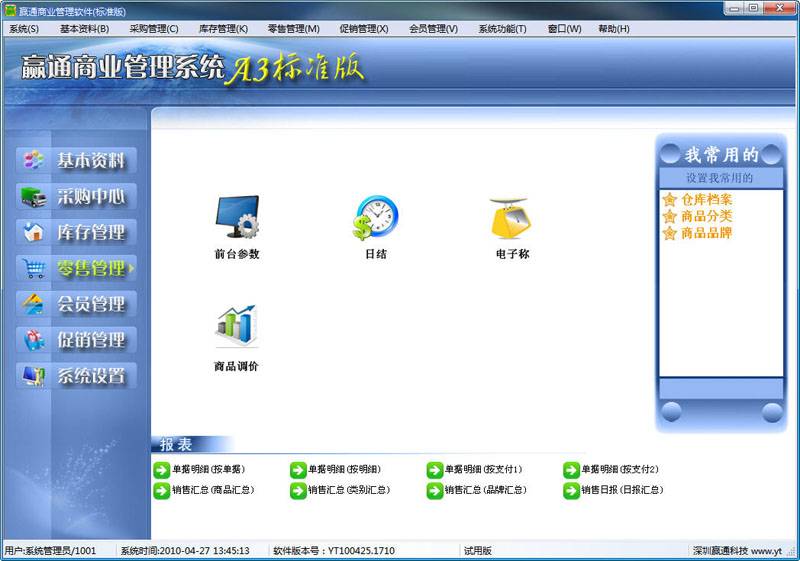The height and width of the screenshot is (561, 800).
Task: Open 系统设置 sidebar module
Action: [x=77, y=376]
